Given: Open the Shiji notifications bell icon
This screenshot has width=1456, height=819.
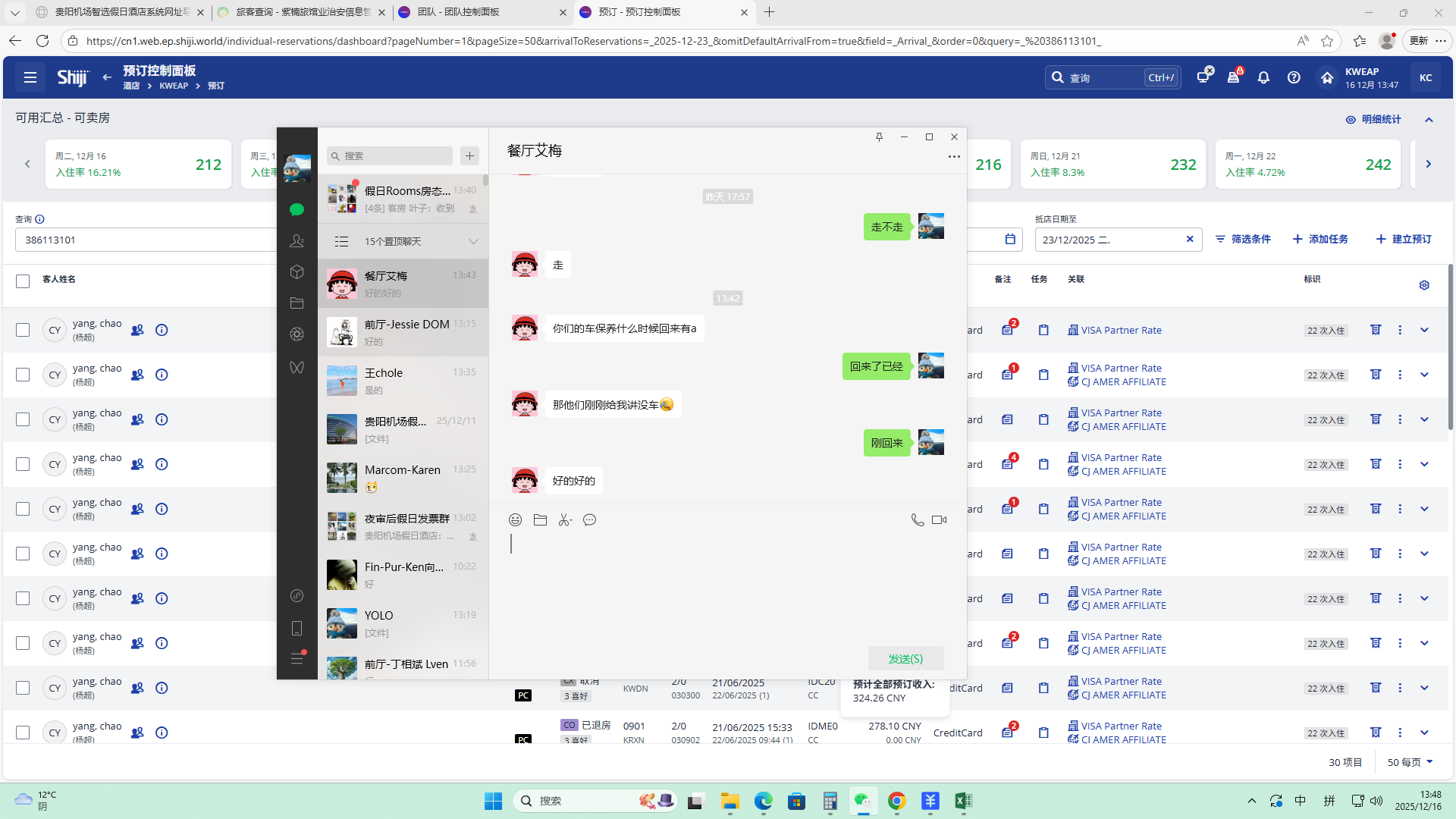Looking at the screenshot, I should pos(1263,77).
